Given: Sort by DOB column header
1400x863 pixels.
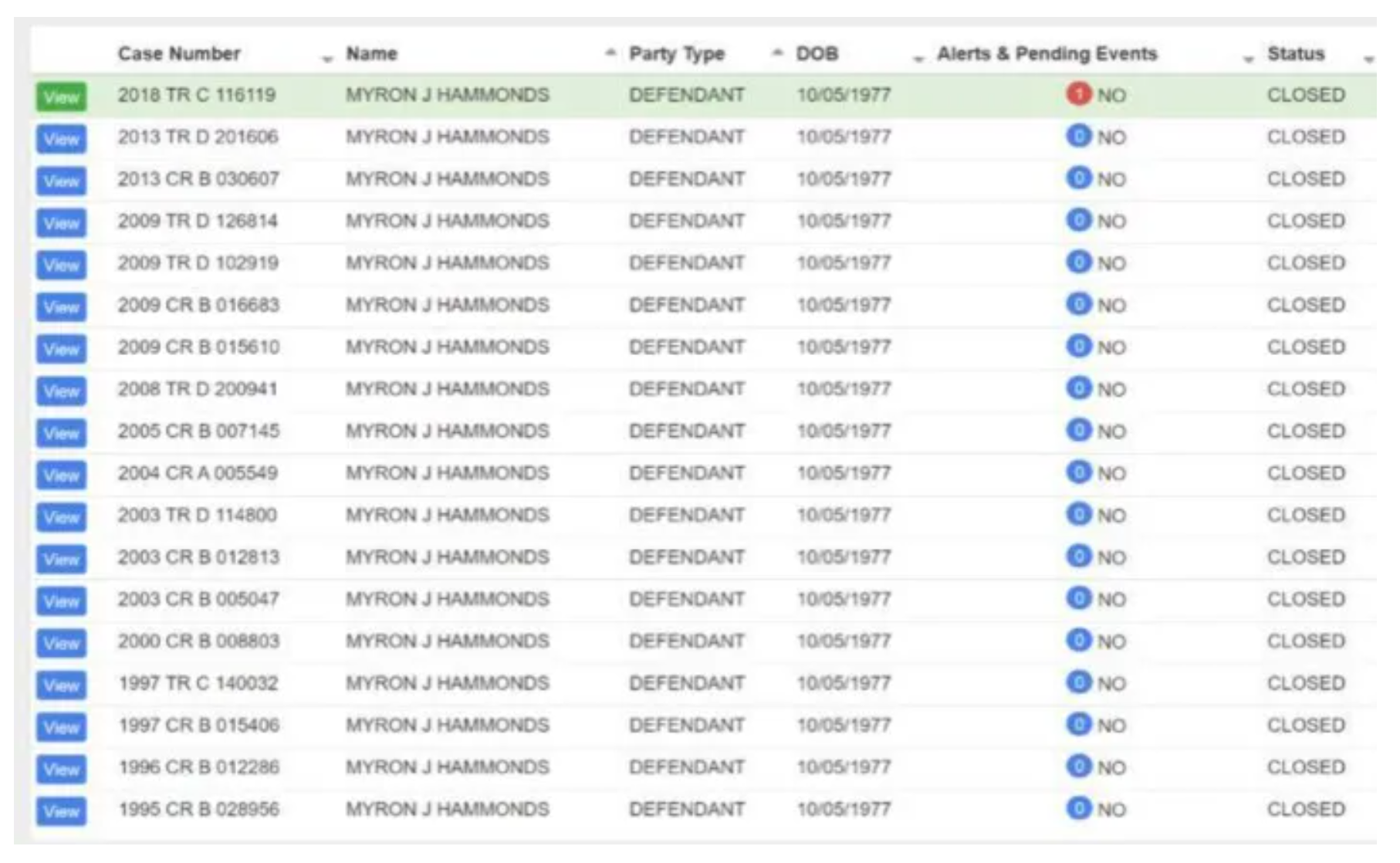Looking at the screenshot, I should click(817, 53).
